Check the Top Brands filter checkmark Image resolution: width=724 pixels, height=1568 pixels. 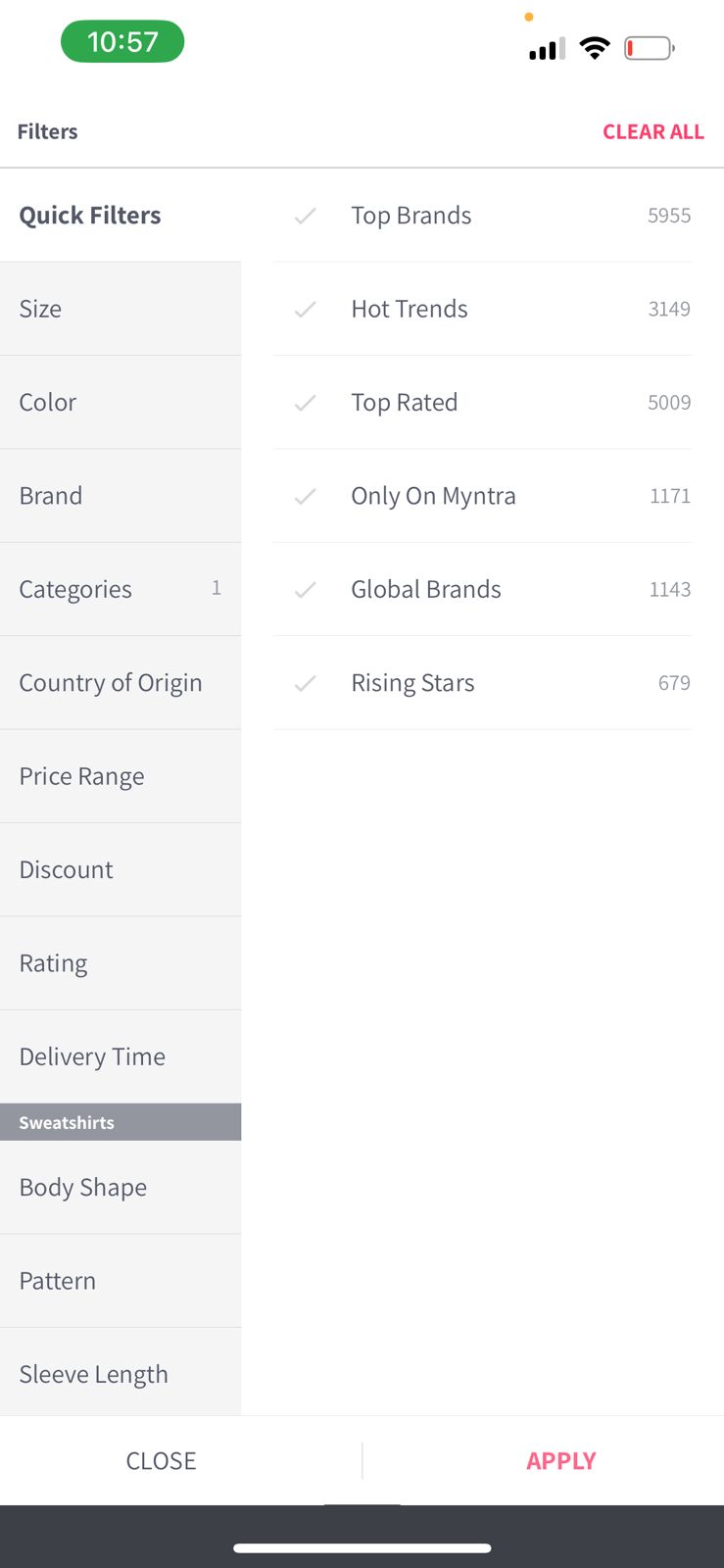[305, 216]
